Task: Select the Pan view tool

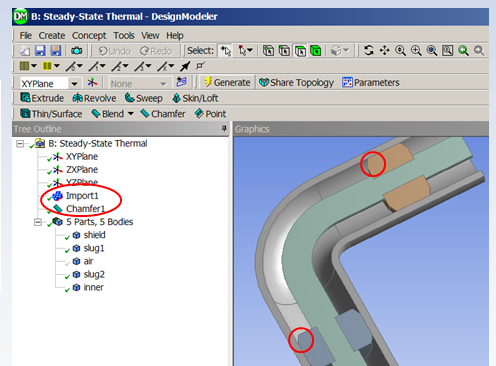Action: click(x=384, y=51)
